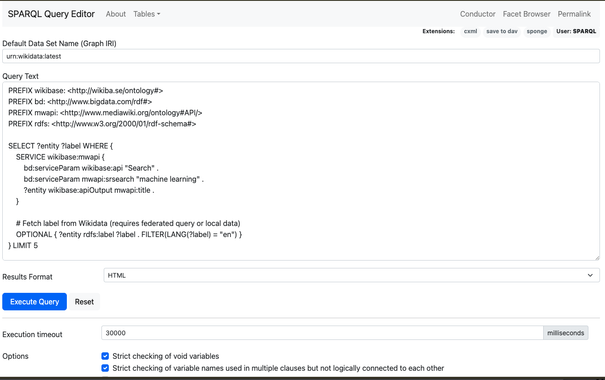This screenshot has height=380, width=605.
Task: Expand the Results Format HTML dropdown
Action: click(x=351, y=275)
